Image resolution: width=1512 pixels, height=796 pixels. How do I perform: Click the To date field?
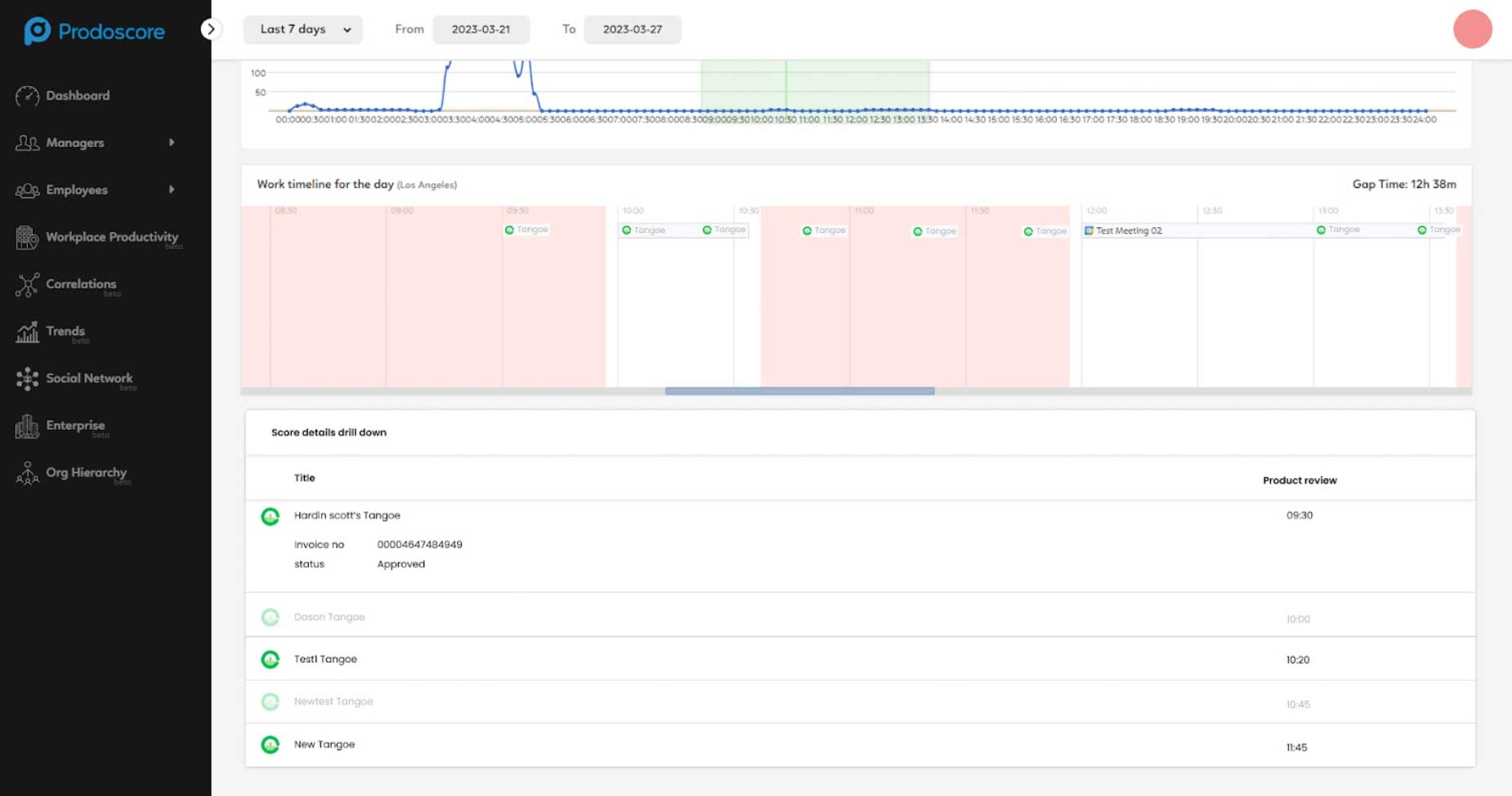click(632, 29)
